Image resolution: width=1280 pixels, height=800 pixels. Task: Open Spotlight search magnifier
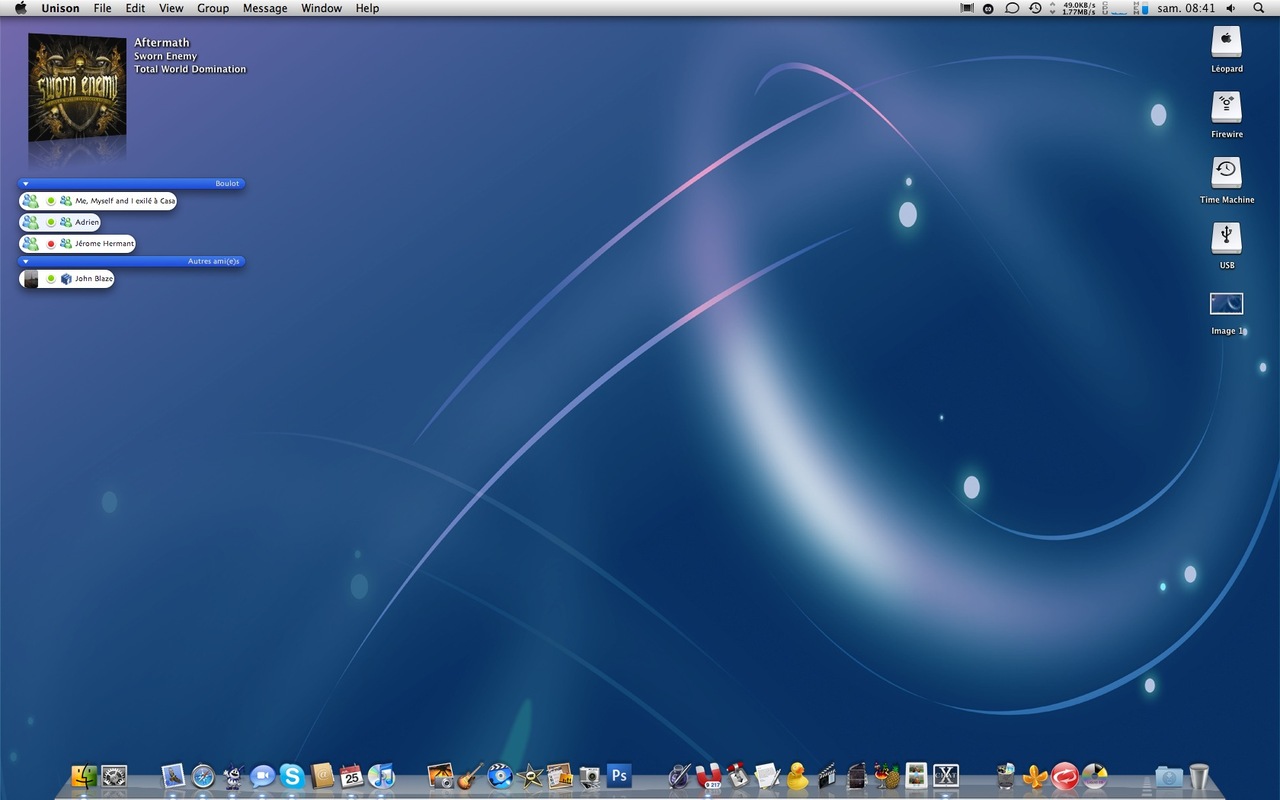tap(1258, 8)
